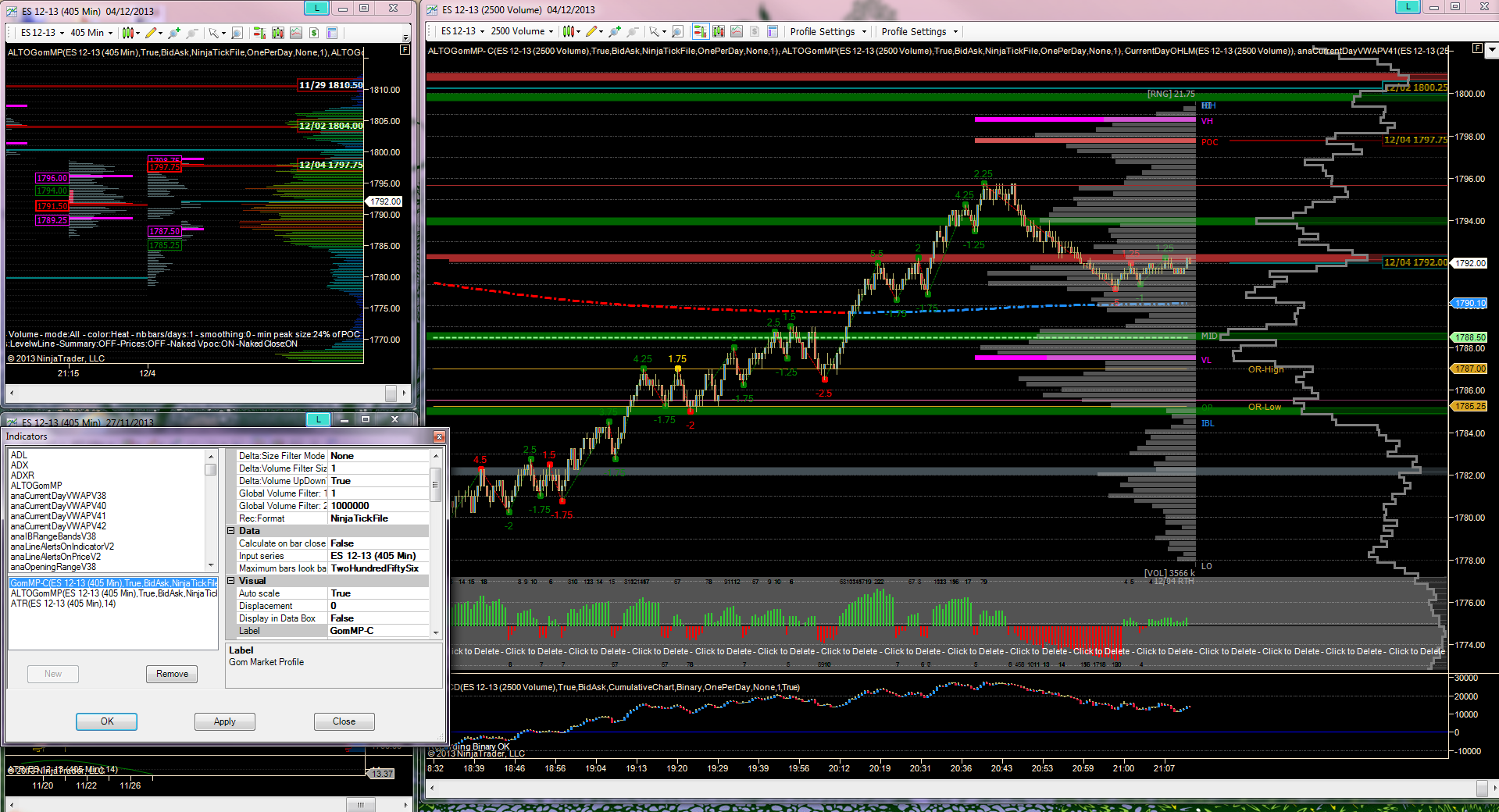The width and height of the screenshot is (1499, 812).
Task: Open Strategies dollar icon in 405 Min chart
Action: 313,33
